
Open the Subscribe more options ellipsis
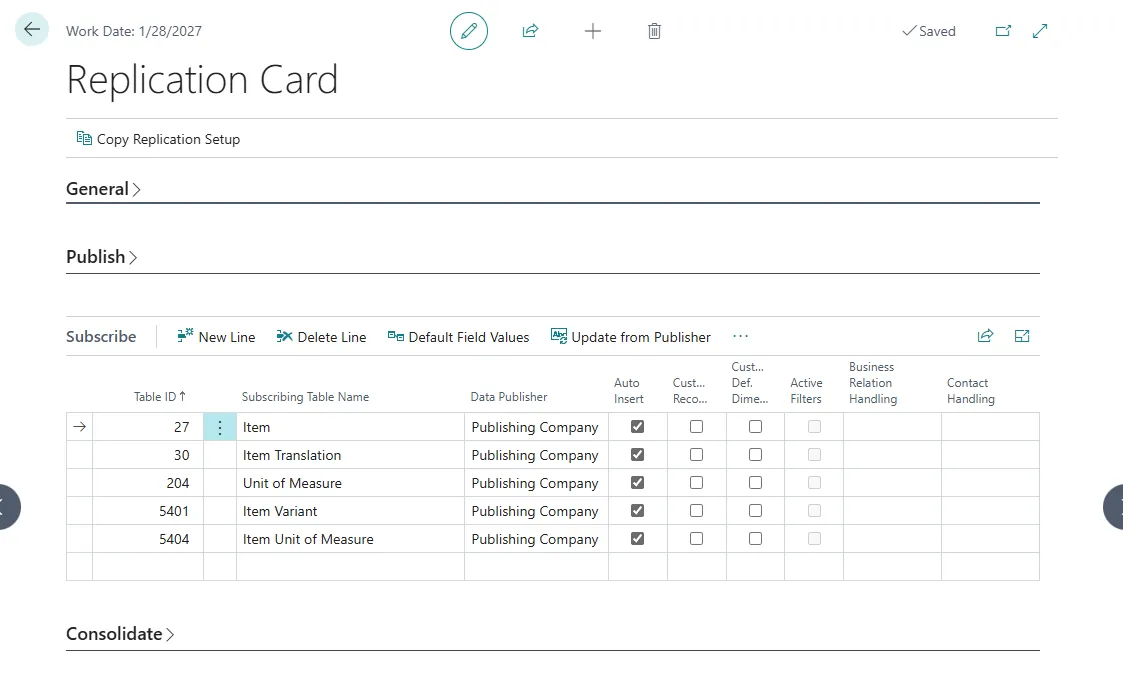(x=740, y=337)
